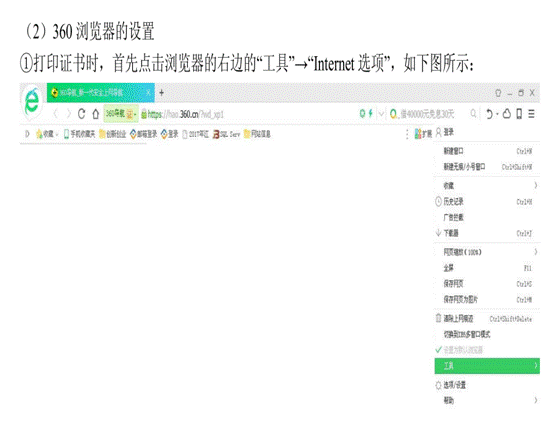The width and height of the screenshot is (553, 431).
Task: Open the 创新创业 bookmark folder
Action: 113,134
